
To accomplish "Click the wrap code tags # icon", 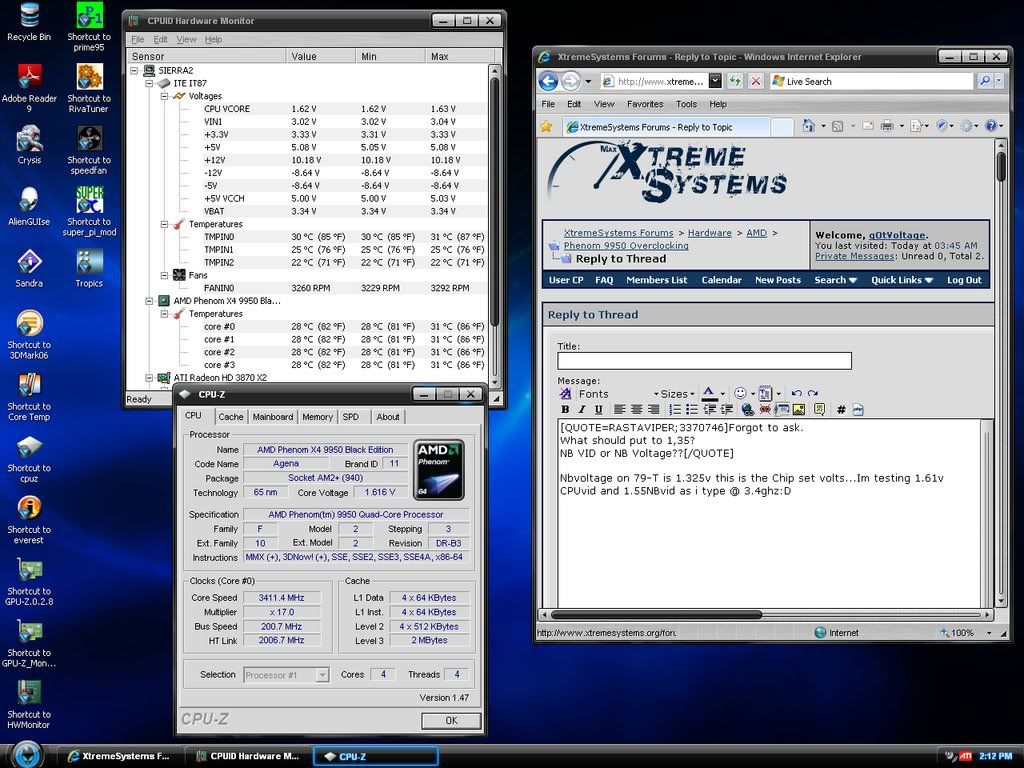I will pyautogui.click(x=841, y=409).
